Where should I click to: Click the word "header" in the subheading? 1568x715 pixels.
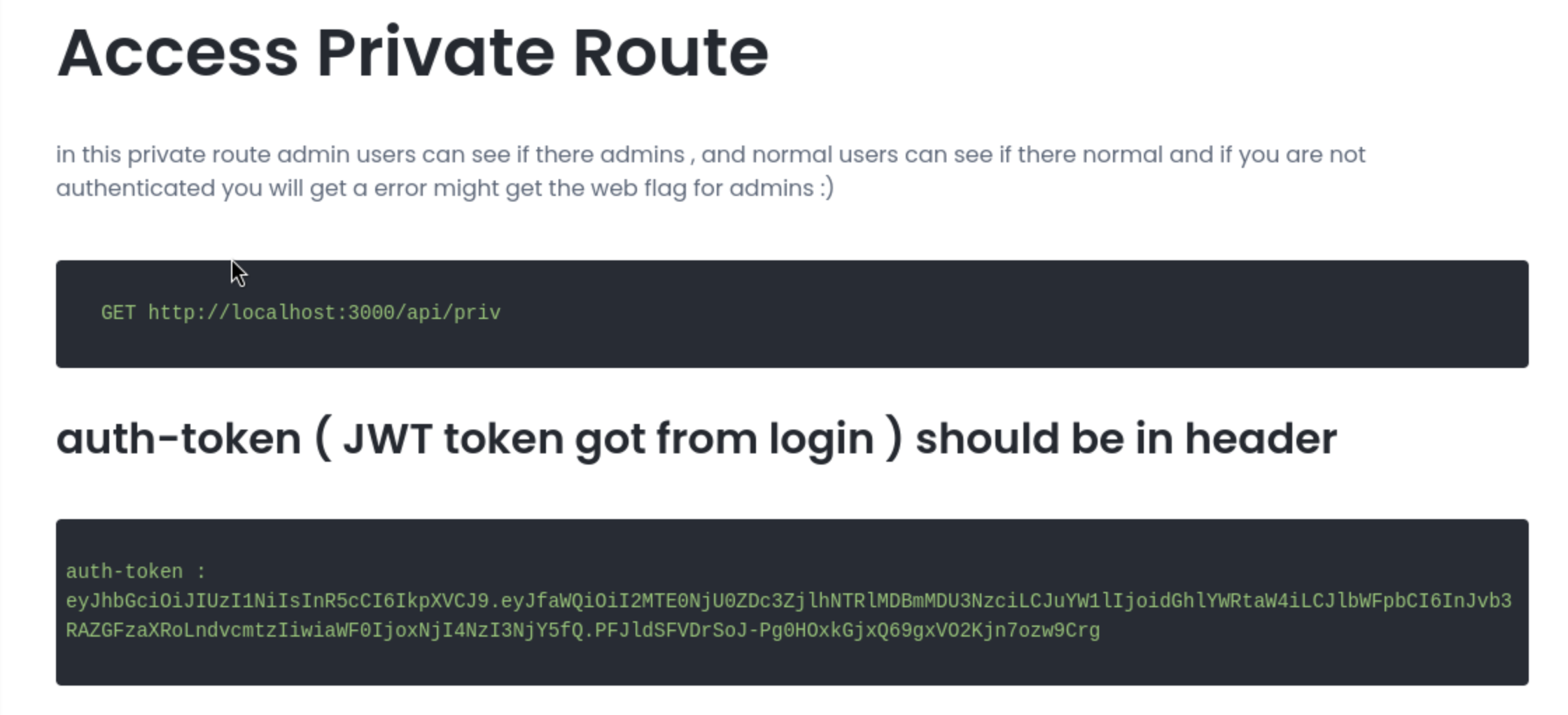coord(1260,439)
